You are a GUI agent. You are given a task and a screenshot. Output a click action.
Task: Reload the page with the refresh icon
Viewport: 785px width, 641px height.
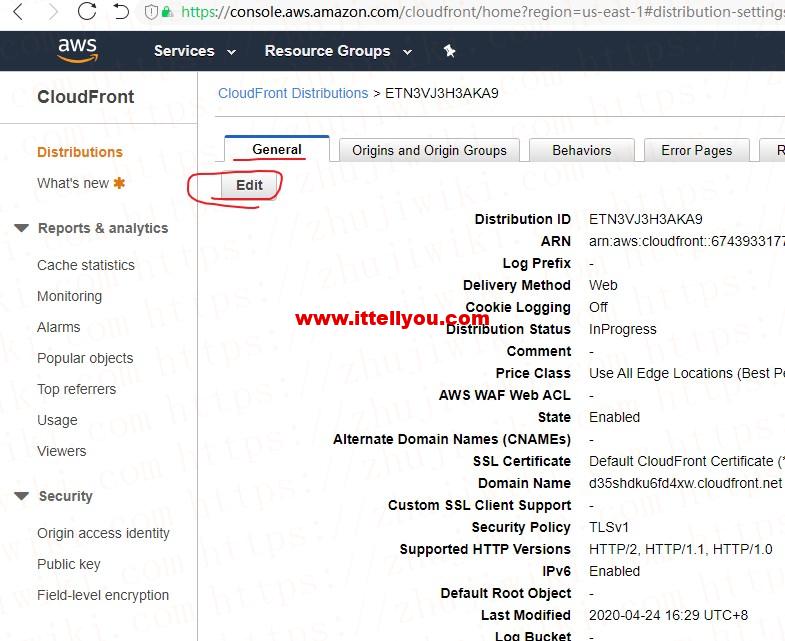(x=87, y=11)
